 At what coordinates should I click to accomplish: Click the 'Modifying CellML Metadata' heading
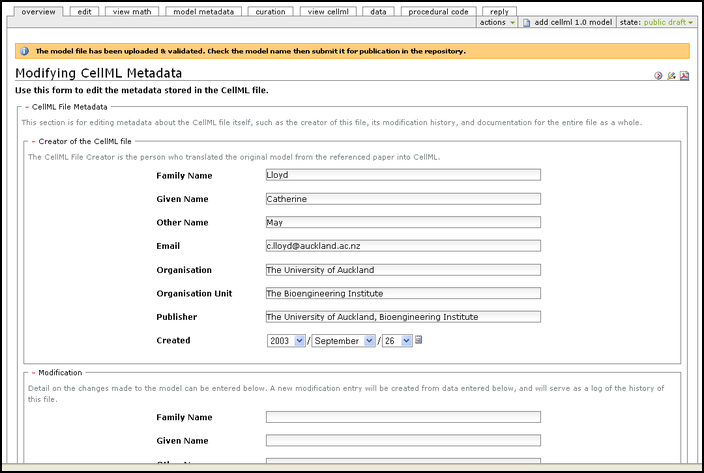pyautogui.click(x=99, y=73)
